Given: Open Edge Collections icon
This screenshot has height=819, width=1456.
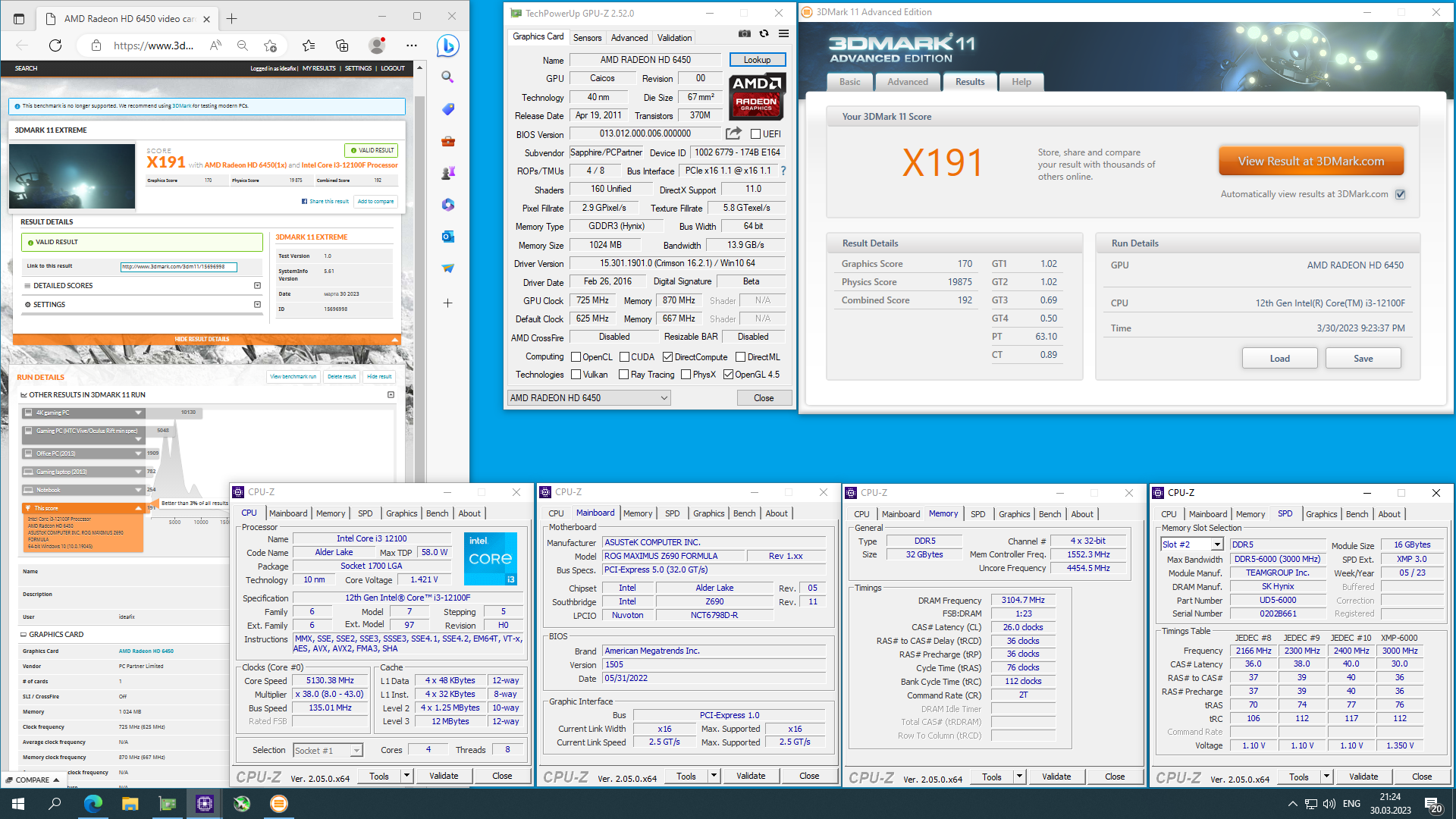Looking at the screenshot, I should point(342,45).
